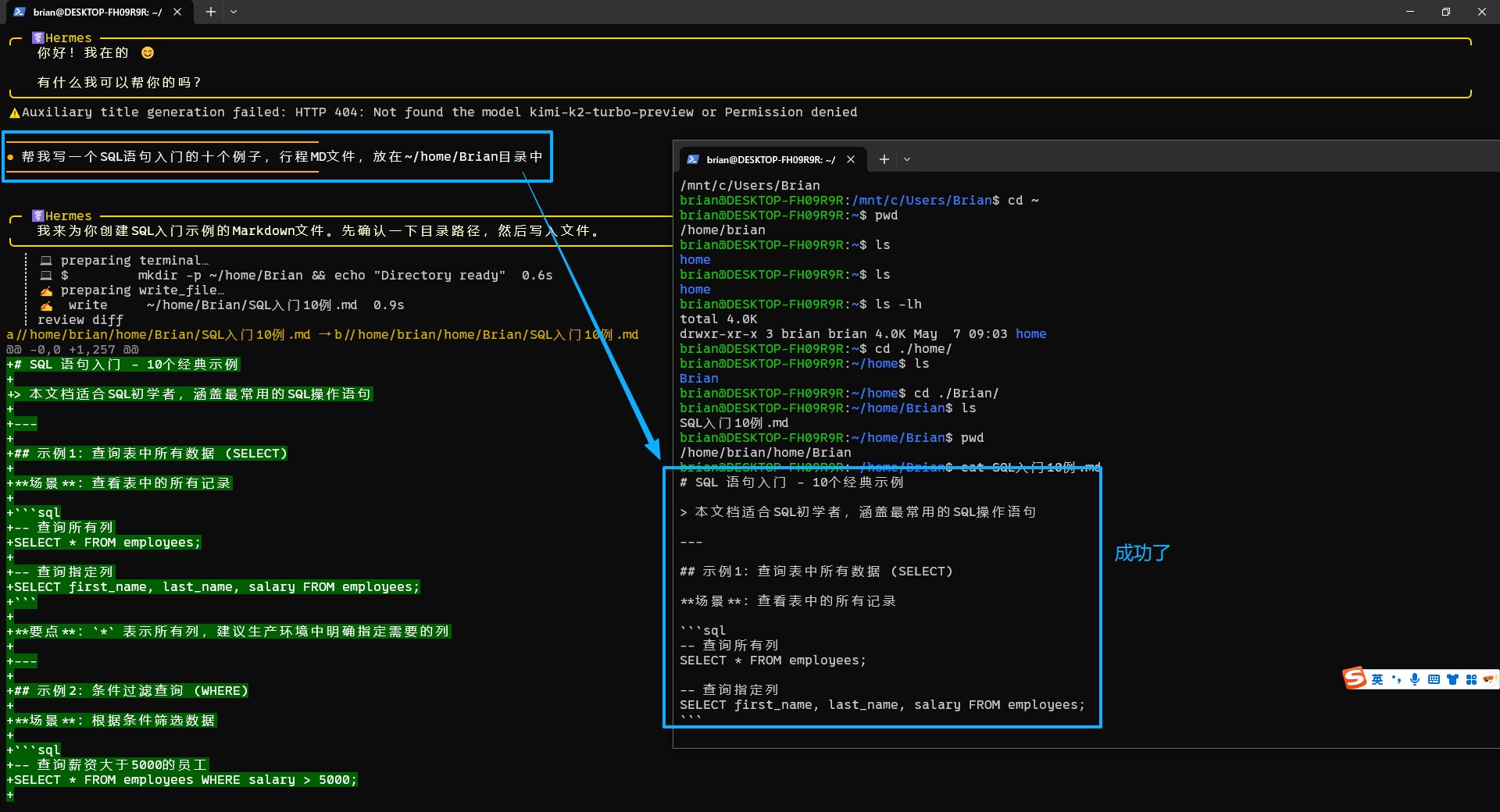Screen dimensions: 1500x812
Task: Click the 'mkdir -p ~/home/Brian' command line
Action: [321, 276]
